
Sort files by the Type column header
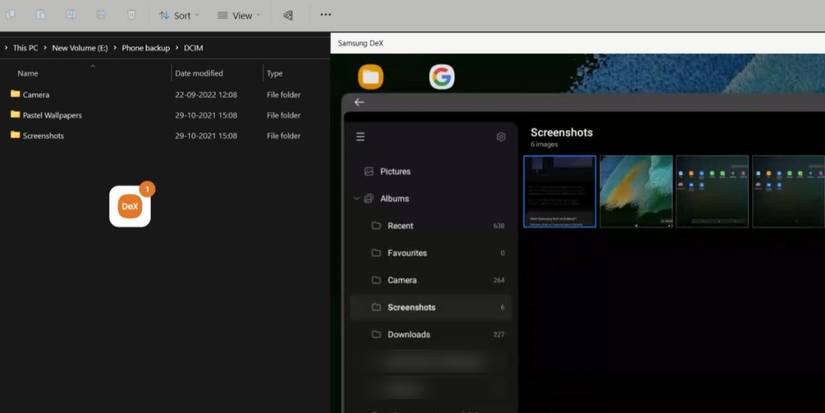click(275, 74)
